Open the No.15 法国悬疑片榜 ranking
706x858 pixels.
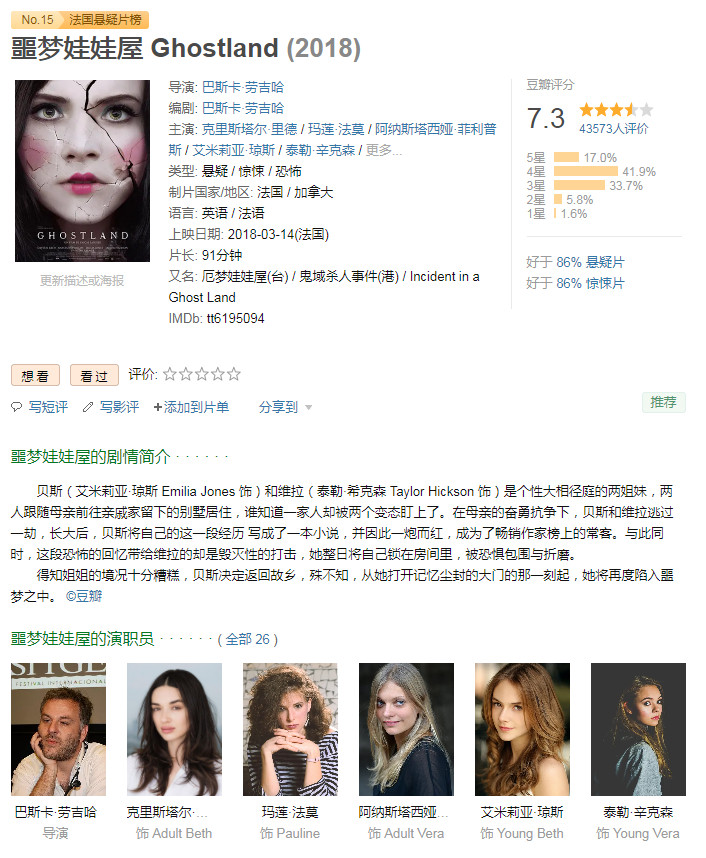(80, 20)
